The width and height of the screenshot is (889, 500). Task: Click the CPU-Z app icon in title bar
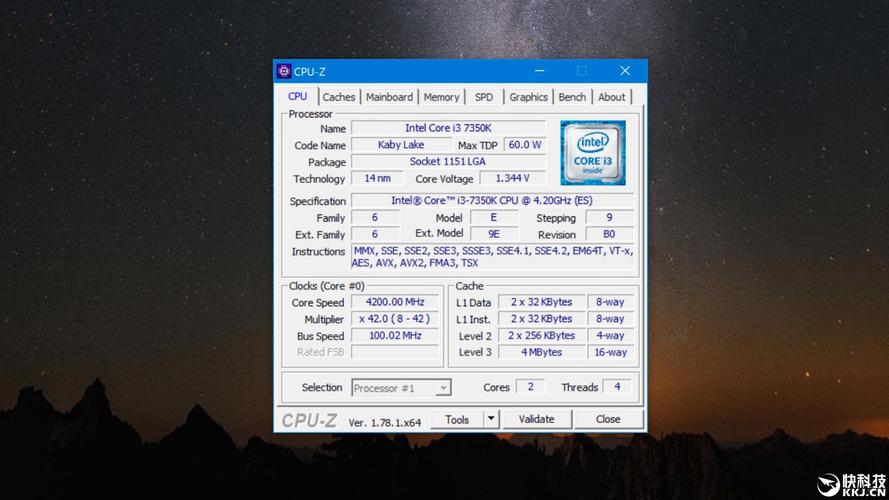[284, 71]
